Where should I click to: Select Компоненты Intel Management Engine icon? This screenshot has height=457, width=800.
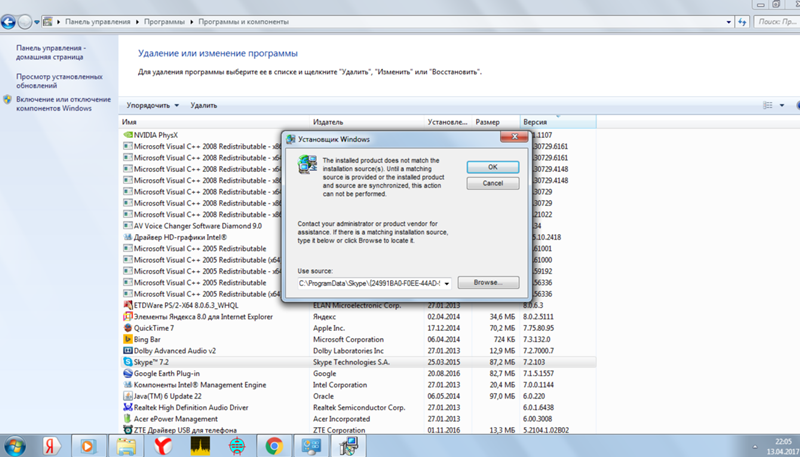pyautogui.click(x=128, y=385)
